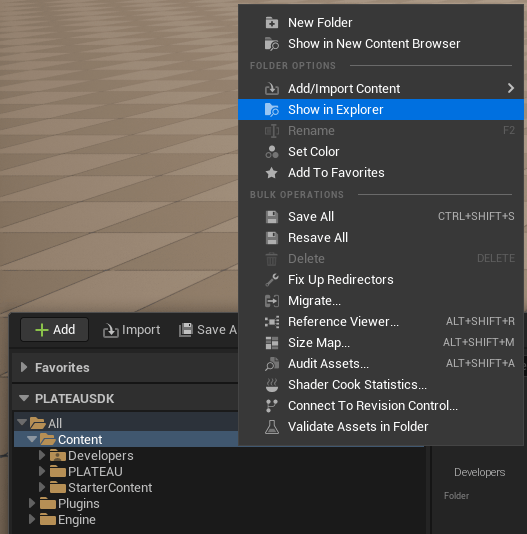Select Add To Favorites entry
Image resolution: width=527 pixels, height=534 pixels.
click(x=381, y=173)
